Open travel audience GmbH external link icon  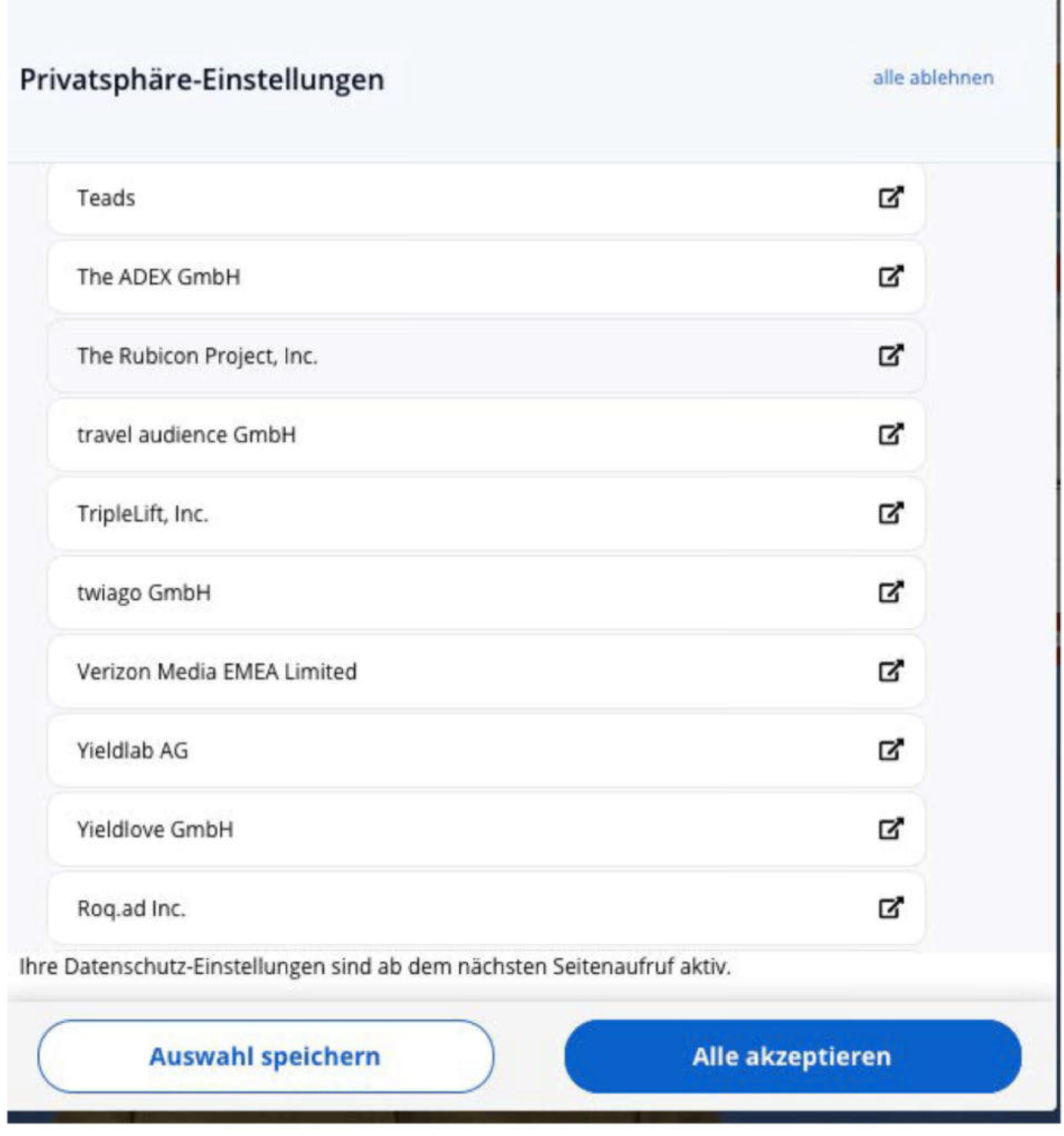[890, 434]
